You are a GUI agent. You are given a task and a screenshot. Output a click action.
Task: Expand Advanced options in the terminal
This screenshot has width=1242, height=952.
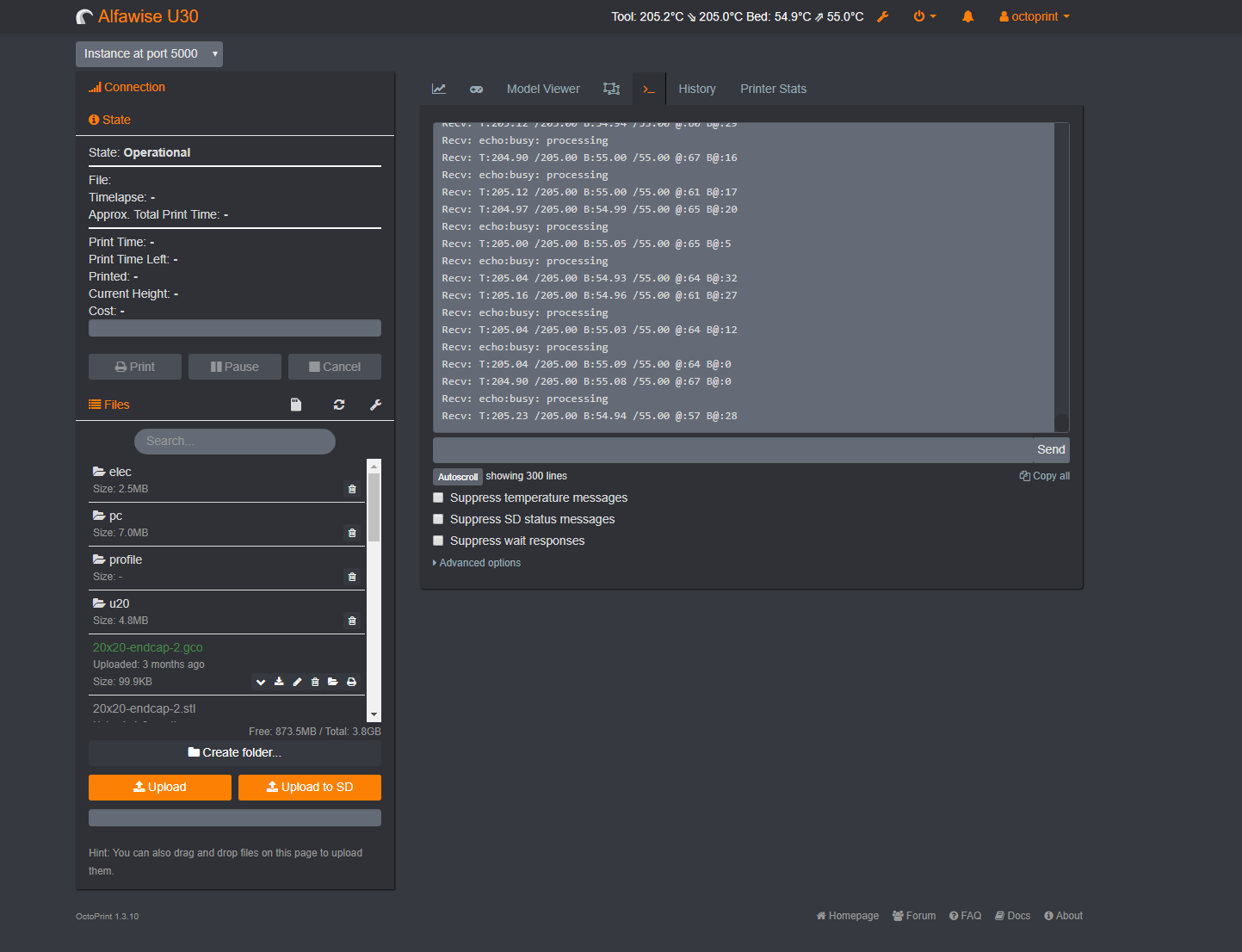477,563
